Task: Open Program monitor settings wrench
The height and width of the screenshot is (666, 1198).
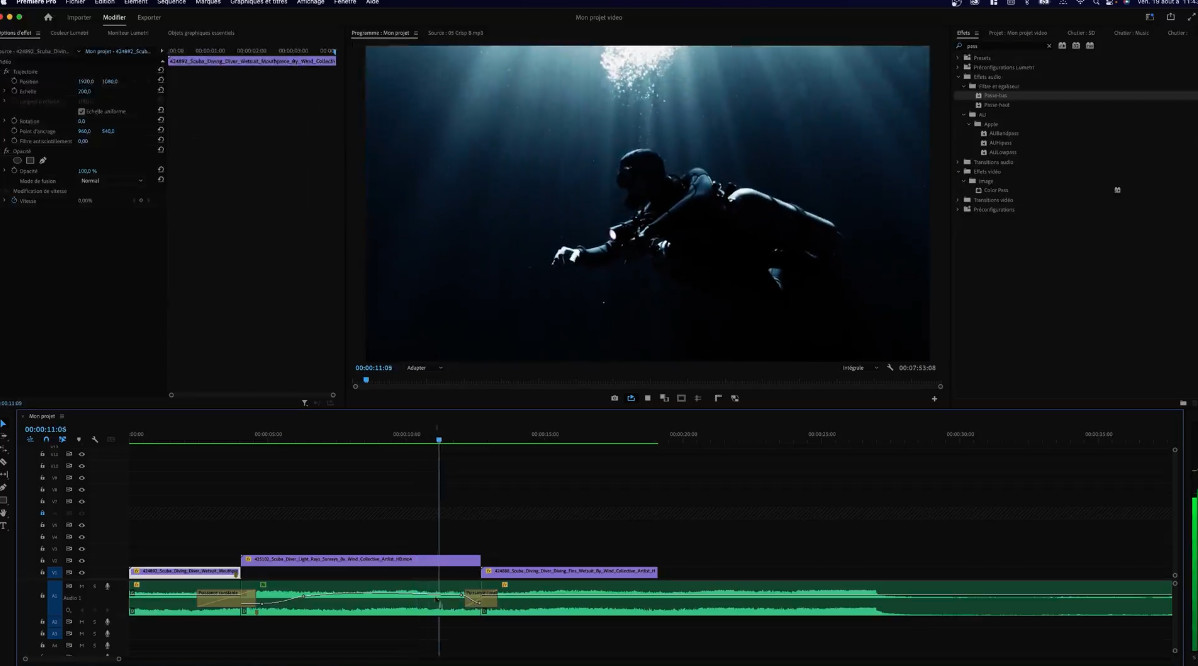Action: pos(890,368)
